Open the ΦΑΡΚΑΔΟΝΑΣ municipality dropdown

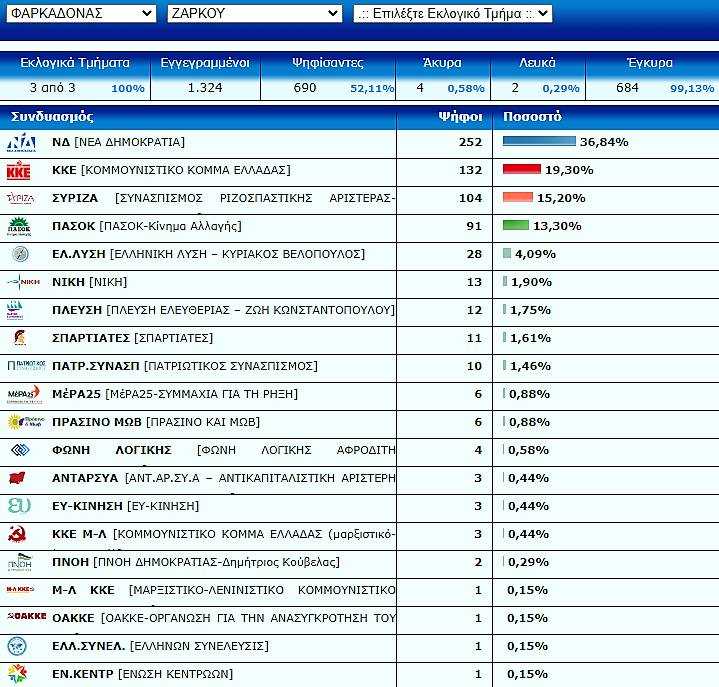point(79,13)
